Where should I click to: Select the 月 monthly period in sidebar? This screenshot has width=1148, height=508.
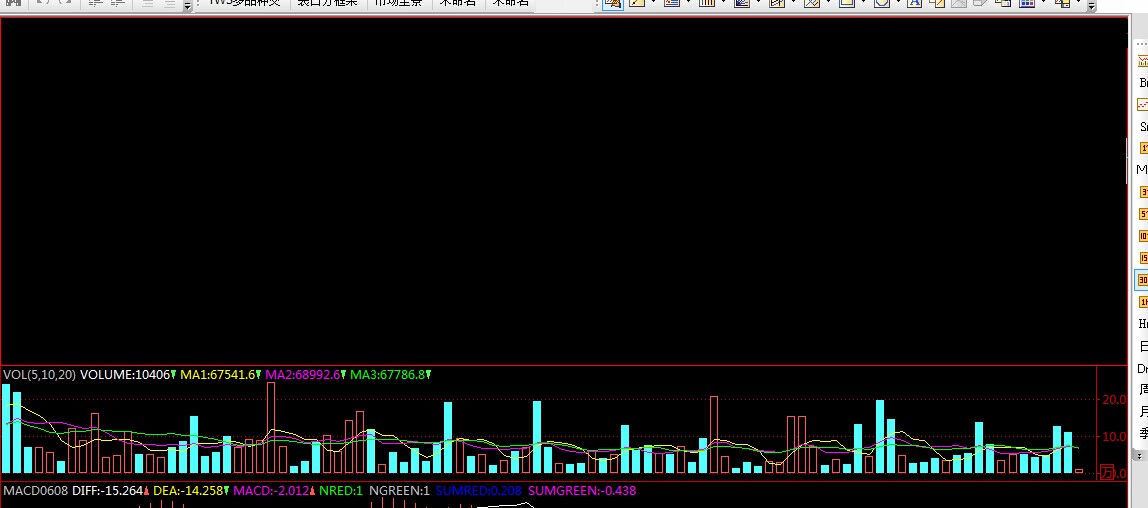1143,411
